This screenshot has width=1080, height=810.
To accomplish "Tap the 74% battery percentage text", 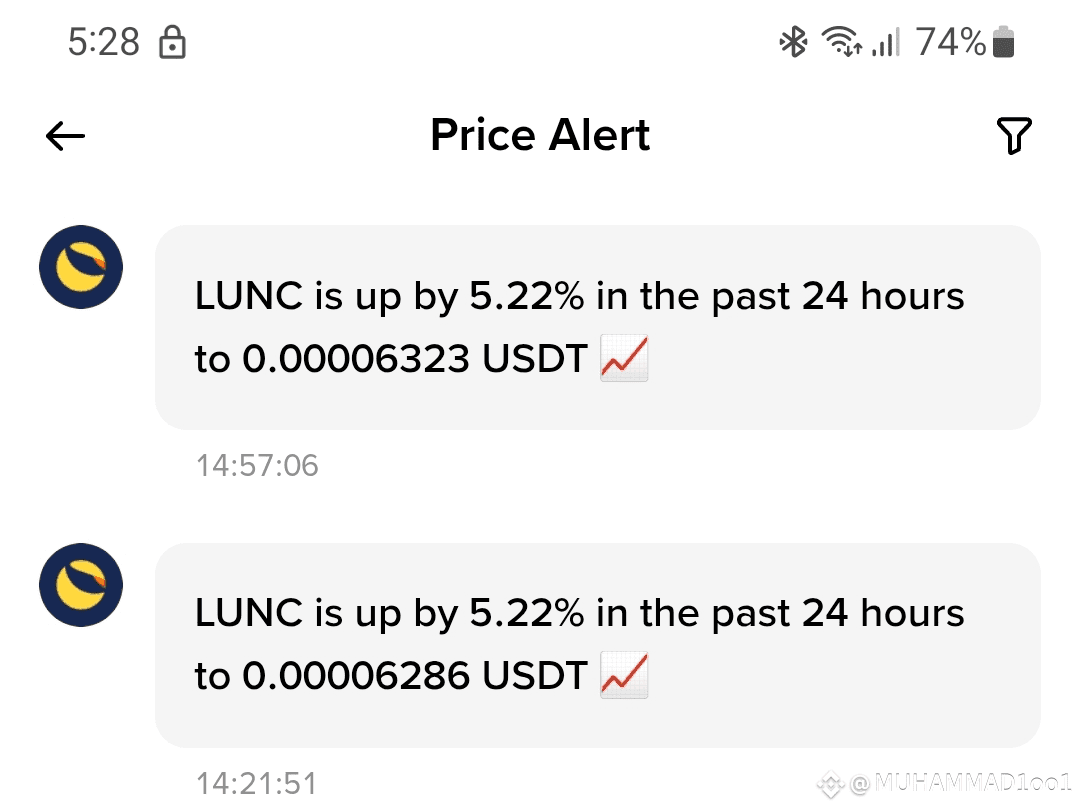I will coord(951,42).
